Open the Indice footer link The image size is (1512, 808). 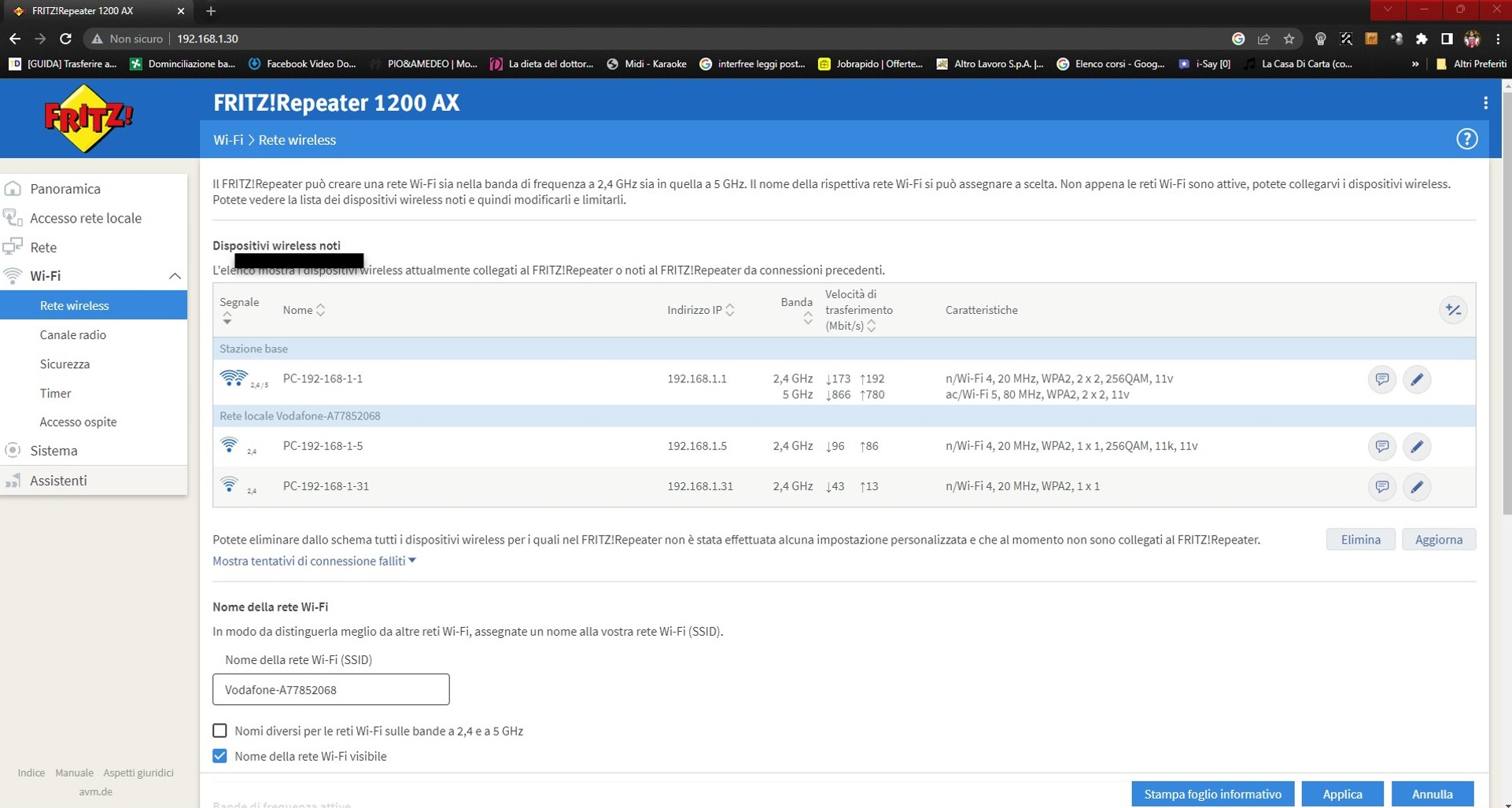tap(31, 773)
